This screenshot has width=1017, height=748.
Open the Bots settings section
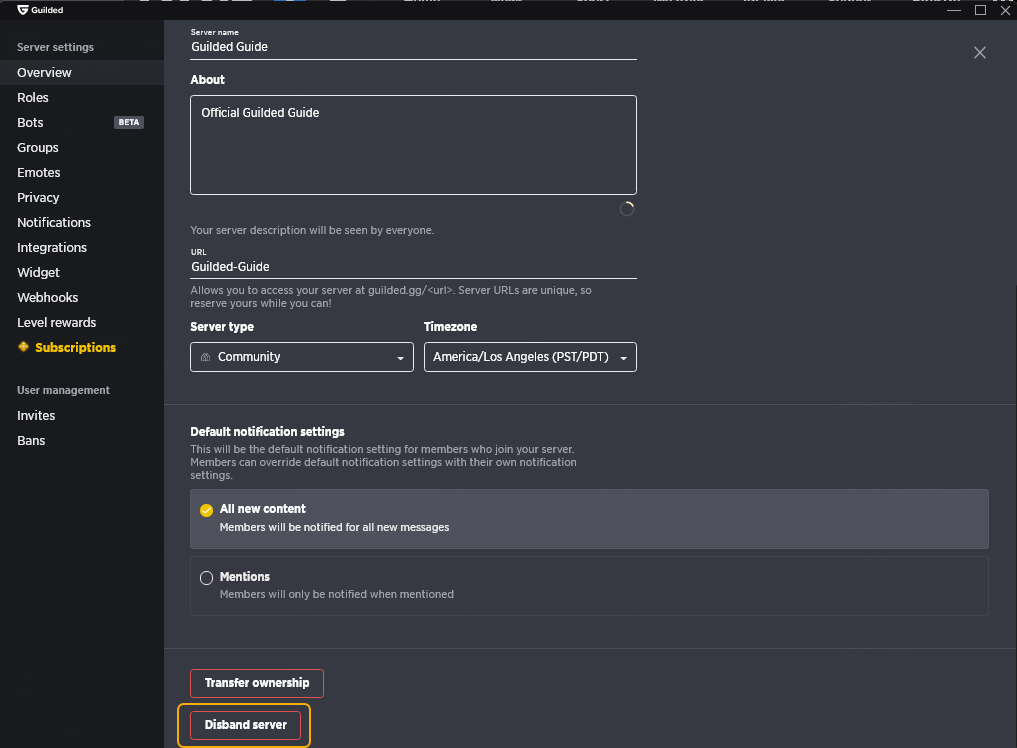(x=82, y=123)
